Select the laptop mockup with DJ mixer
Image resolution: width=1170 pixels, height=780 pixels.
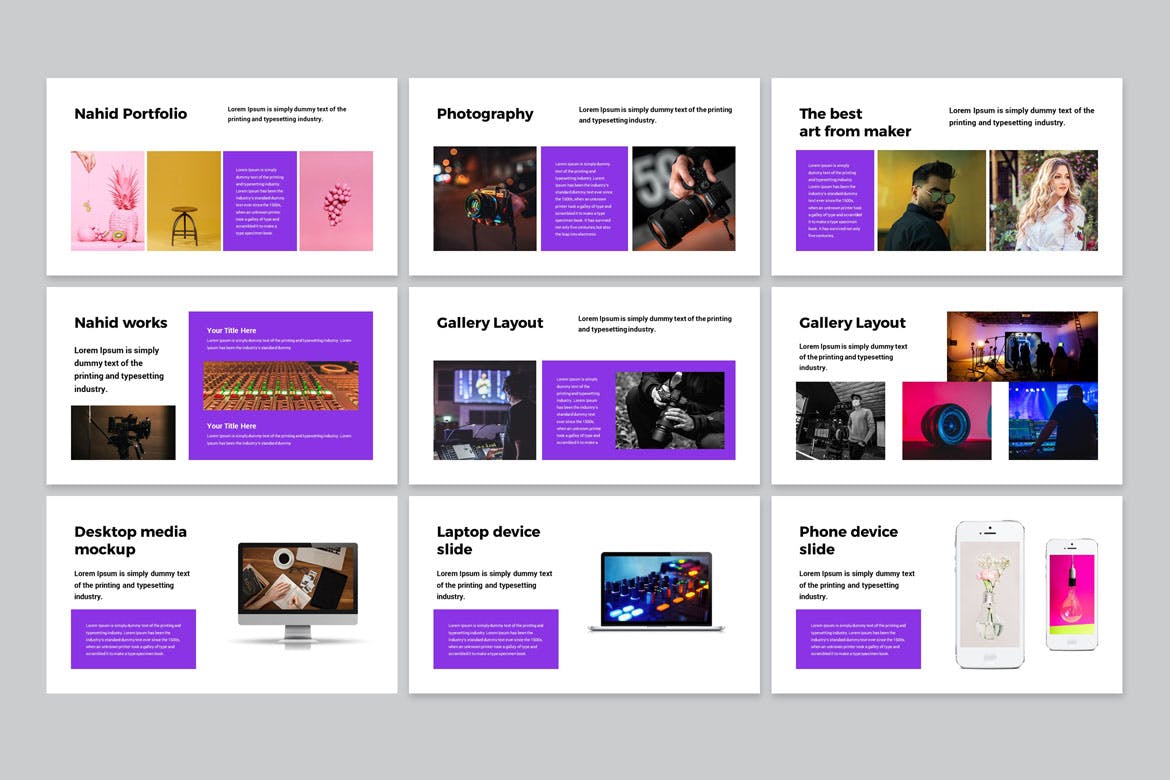(x=656, y=591)
